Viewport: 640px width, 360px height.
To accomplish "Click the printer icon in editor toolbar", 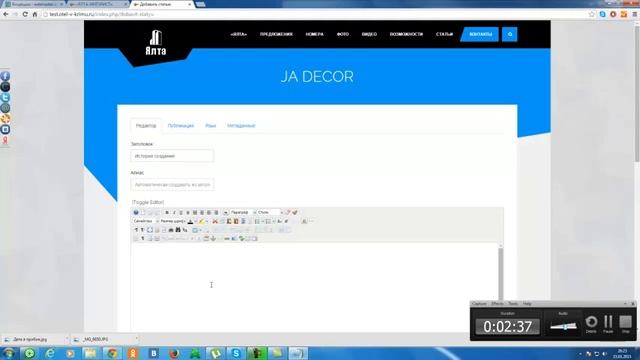I will (171, 230).
